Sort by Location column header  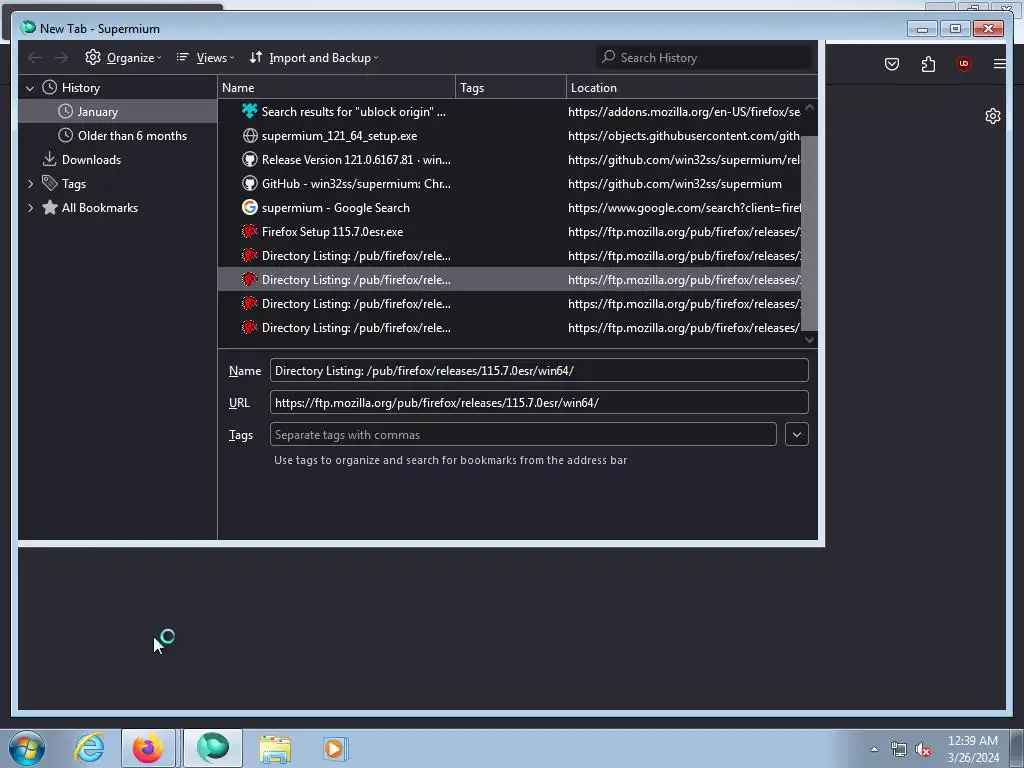coord(692,88)
